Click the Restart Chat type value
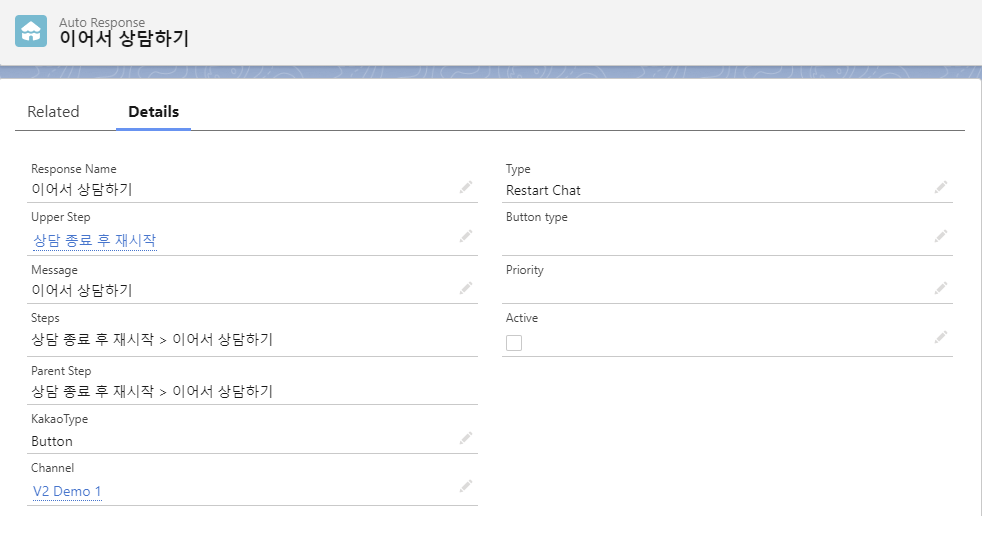 [x=543, y=190]
